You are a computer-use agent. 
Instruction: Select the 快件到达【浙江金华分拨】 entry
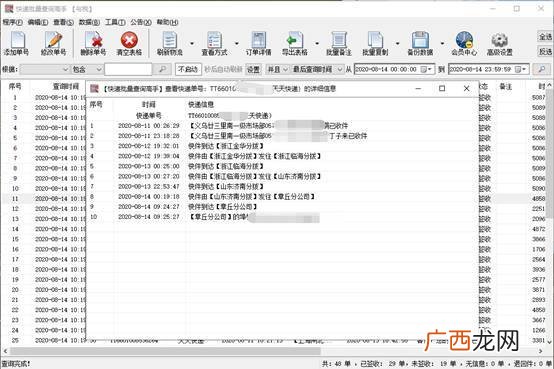click(x=226, y=146)
